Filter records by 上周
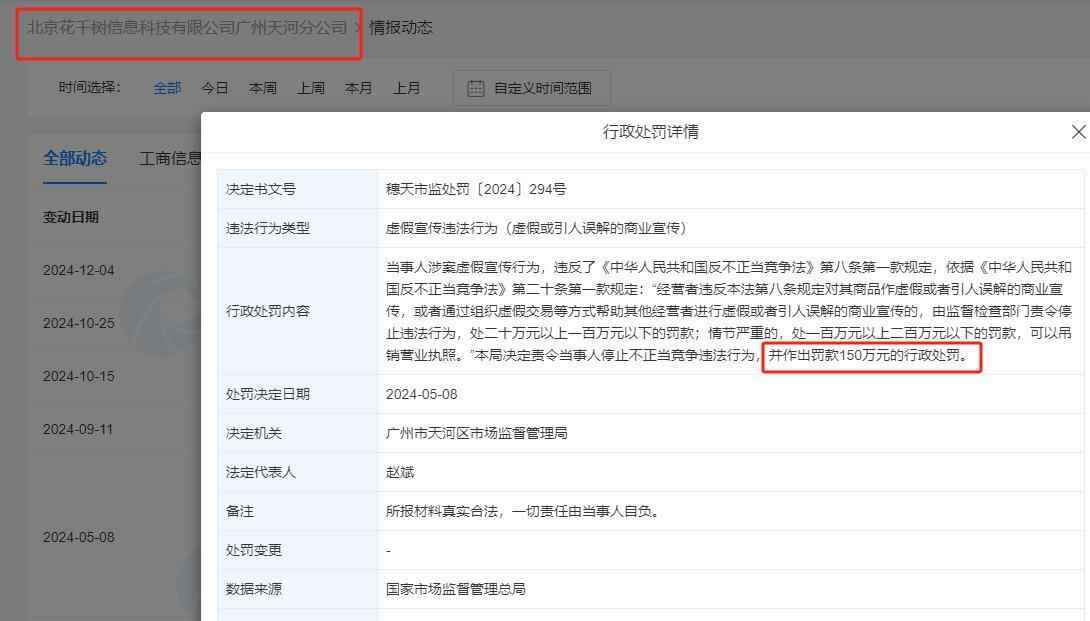The image size is (1090, 621). (311, 88)
